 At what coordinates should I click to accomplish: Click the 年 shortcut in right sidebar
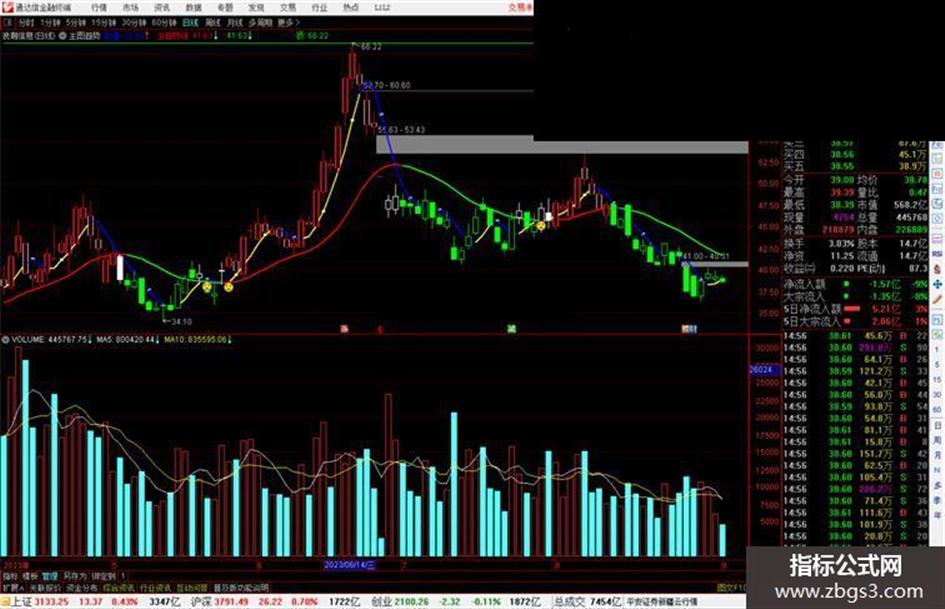click(x=937, y=515)
